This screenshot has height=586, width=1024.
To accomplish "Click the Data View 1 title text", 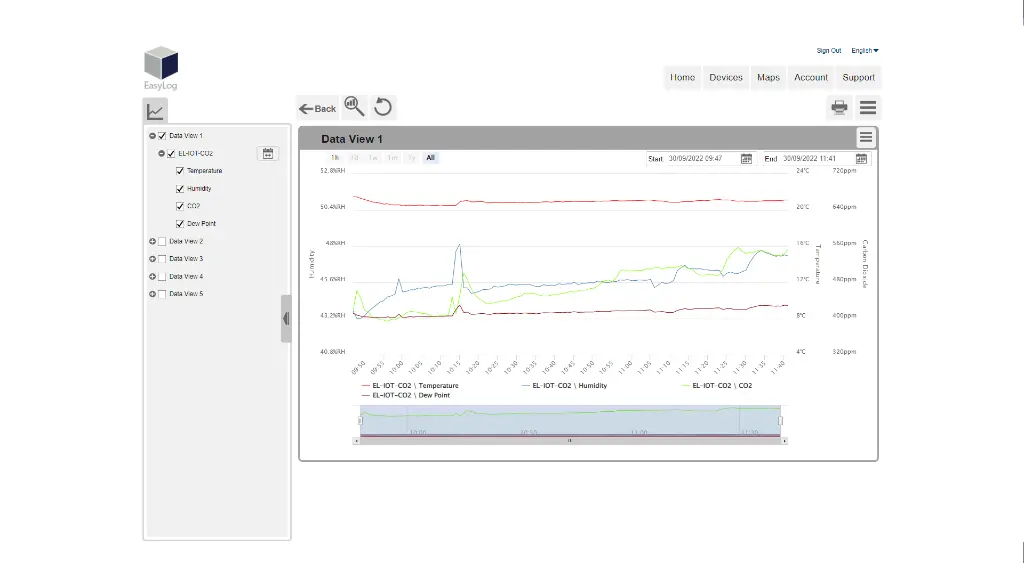I will click(351, 139).
